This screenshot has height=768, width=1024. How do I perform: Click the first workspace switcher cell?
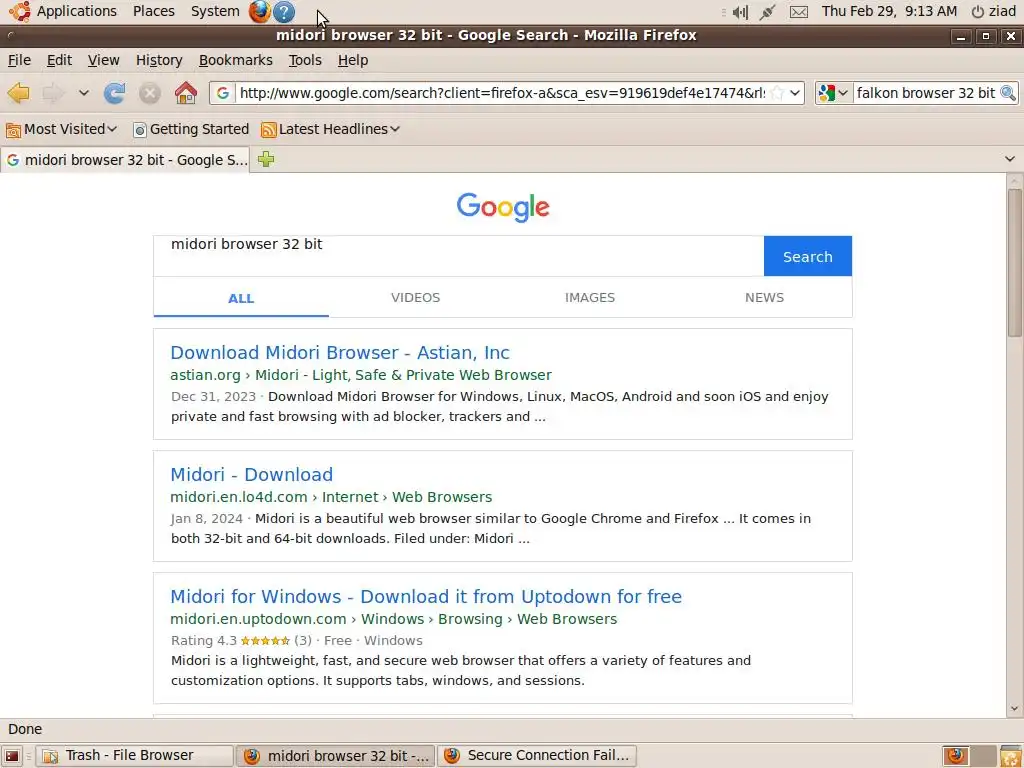(956, 756)
